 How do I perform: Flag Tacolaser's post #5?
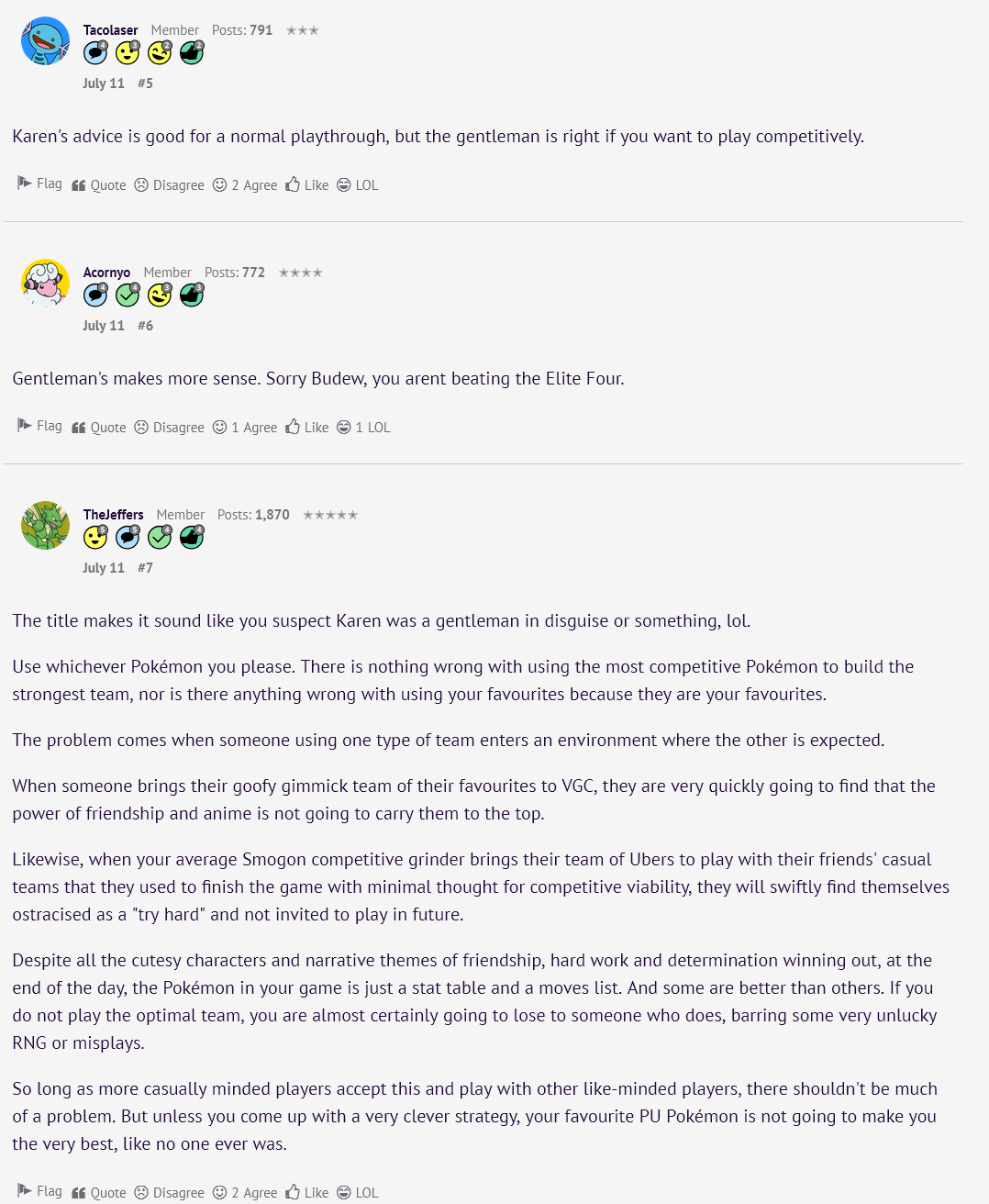pyautogui.click(x=39, y=184)
